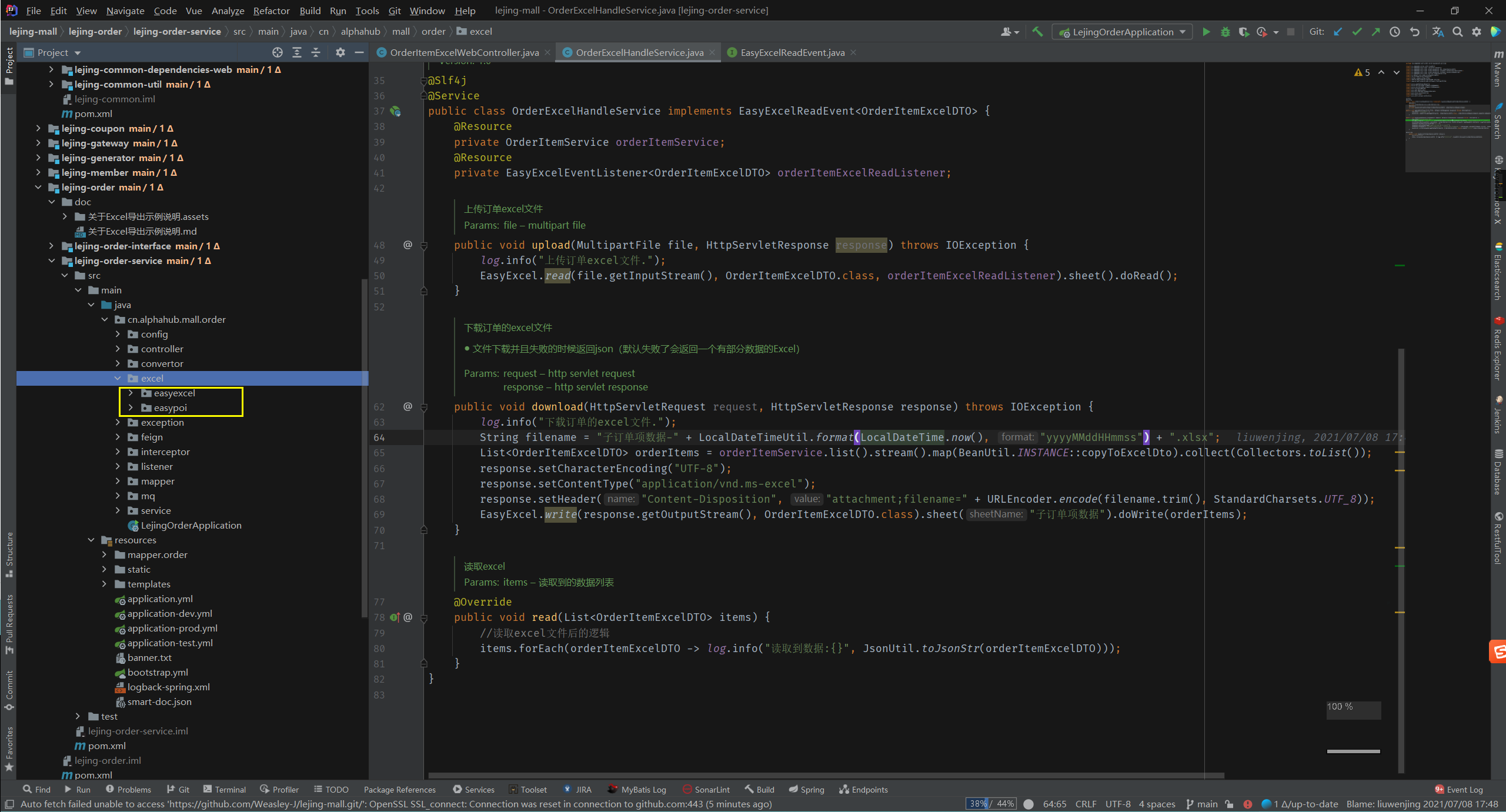Viewport: 1506px width, 812px height.
Task: Switch to OrderItemExcelWebController.java tab
Action: 464,52
